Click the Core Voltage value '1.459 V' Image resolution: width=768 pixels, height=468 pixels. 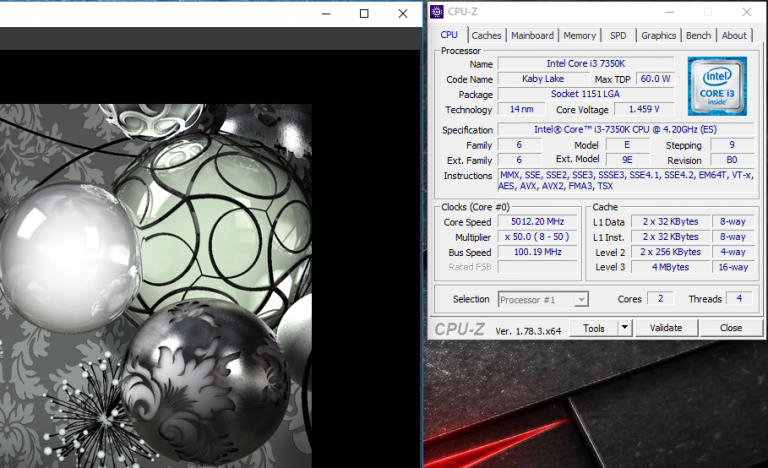click(x=644, y=109)
